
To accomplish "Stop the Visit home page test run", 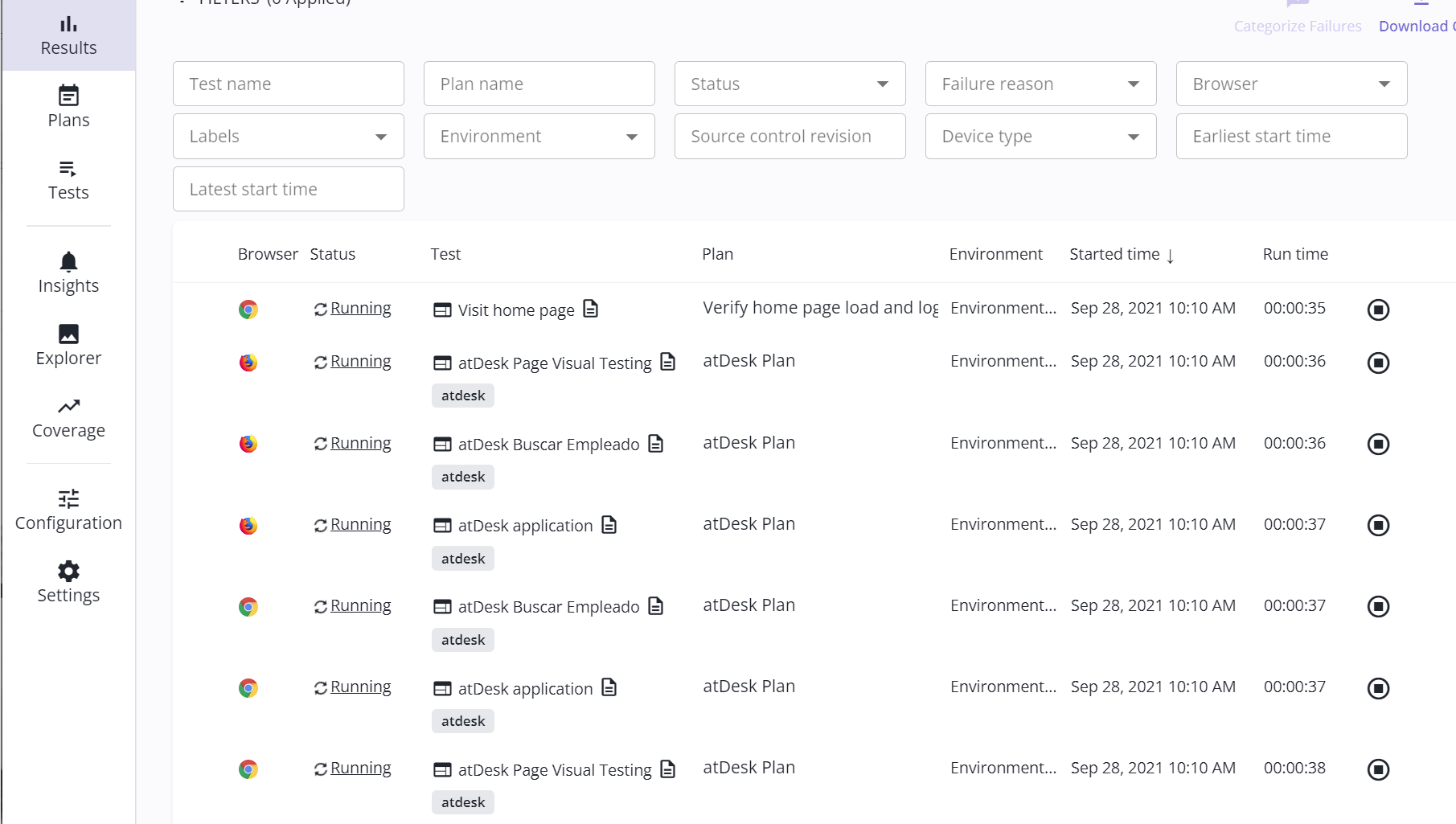I will [1378, 310].
